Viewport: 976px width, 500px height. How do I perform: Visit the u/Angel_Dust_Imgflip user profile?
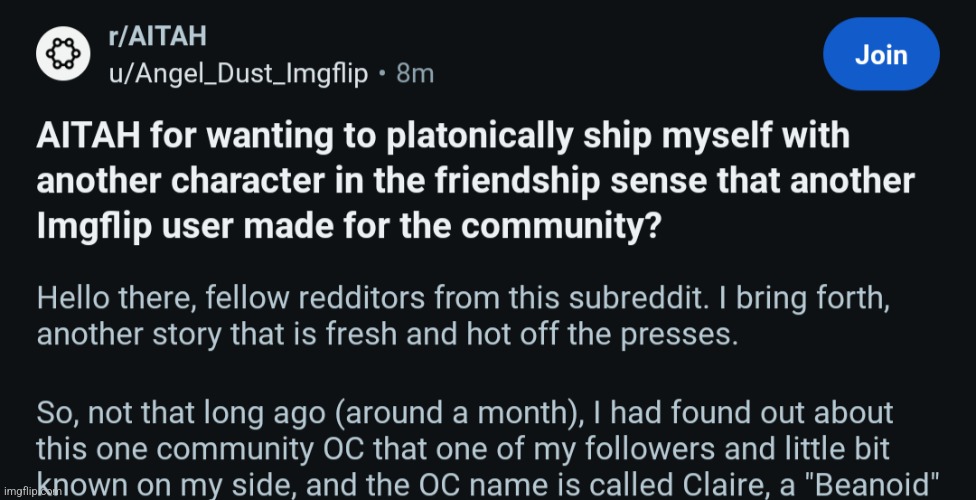pos(238,73)
